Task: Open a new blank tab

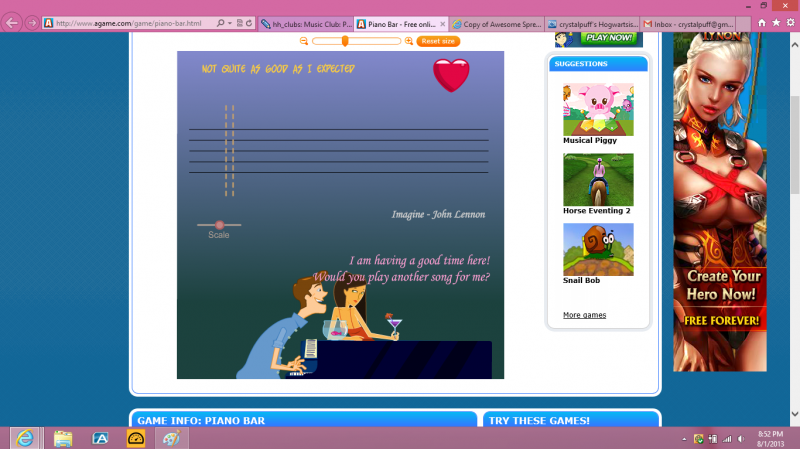Action: pyautogui.click(x=743, y=24)
